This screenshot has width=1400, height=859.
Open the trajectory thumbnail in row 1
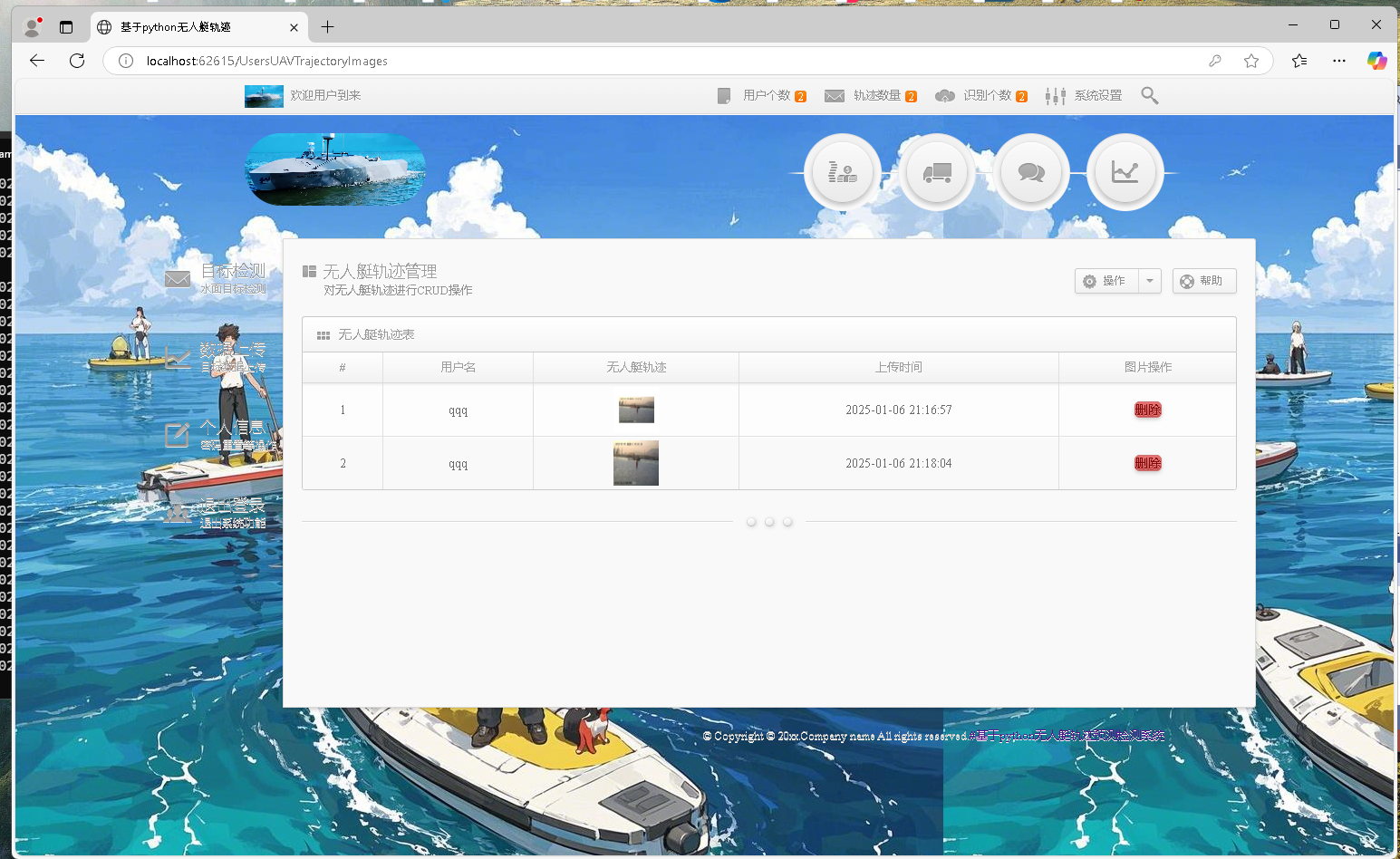tap(636, 410)
